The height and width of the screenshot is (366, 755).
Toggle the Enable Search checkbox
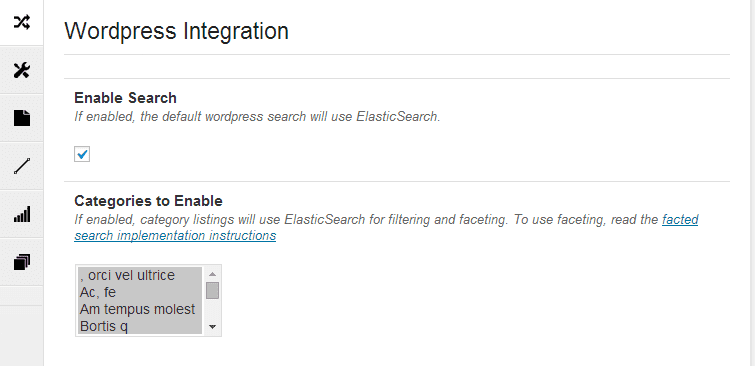82,154
